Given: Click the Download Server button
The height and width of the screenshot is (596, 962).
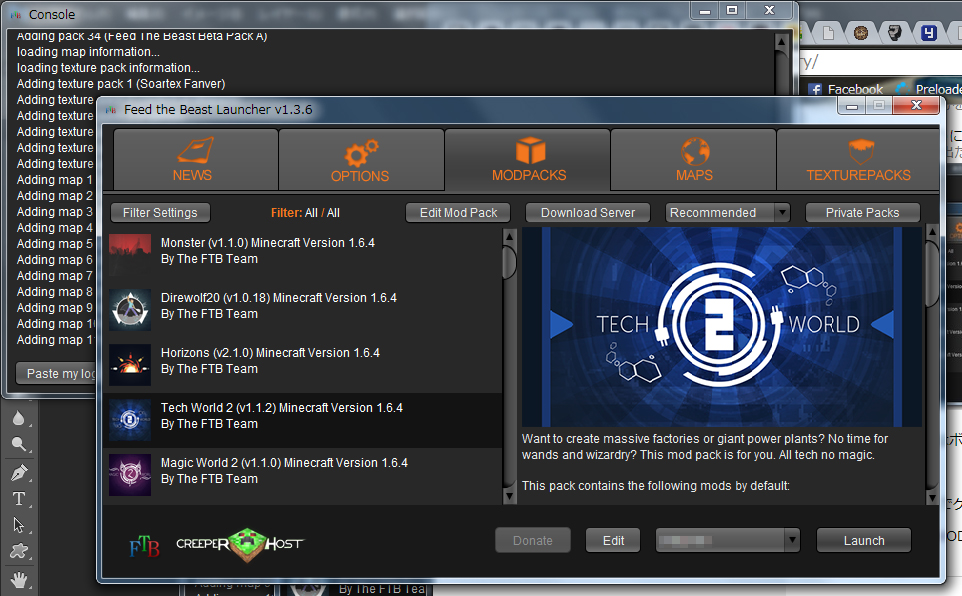Looking at the screenshot, I should click(588, 213).
